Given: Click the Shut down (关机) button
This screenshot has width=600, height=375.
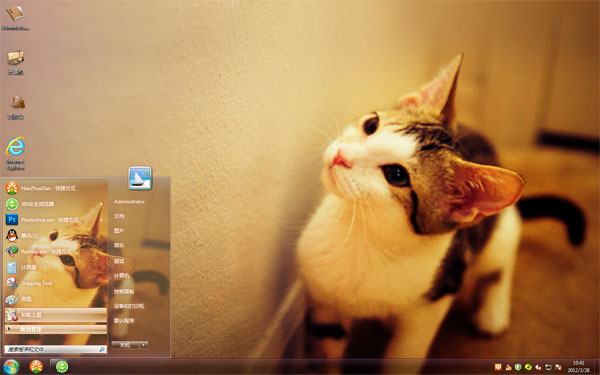Looking at the screenshot, I should (x=125, y=345).
